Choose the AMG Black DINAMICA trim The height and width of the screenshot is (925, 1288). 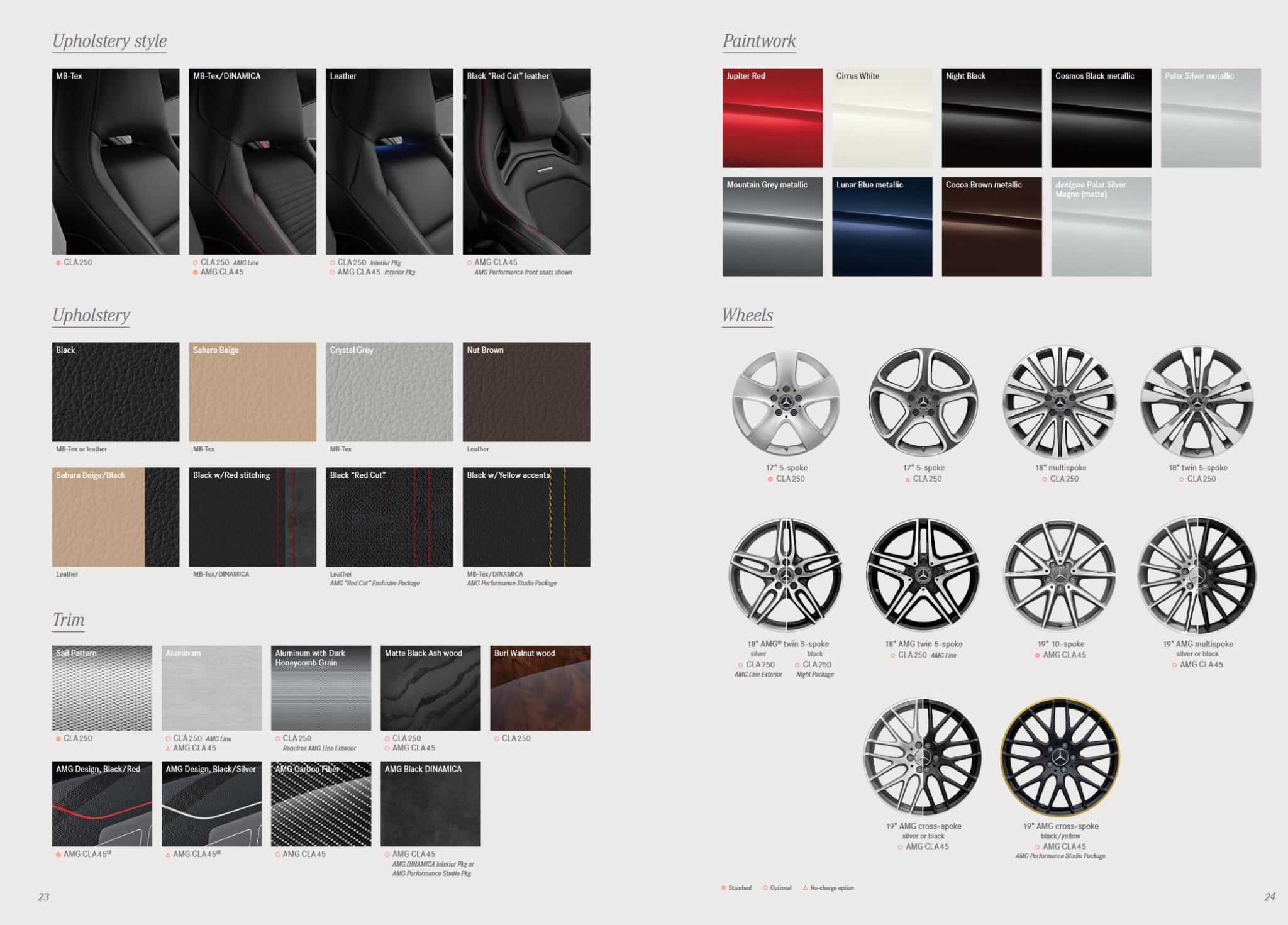[x=430, y=804]
